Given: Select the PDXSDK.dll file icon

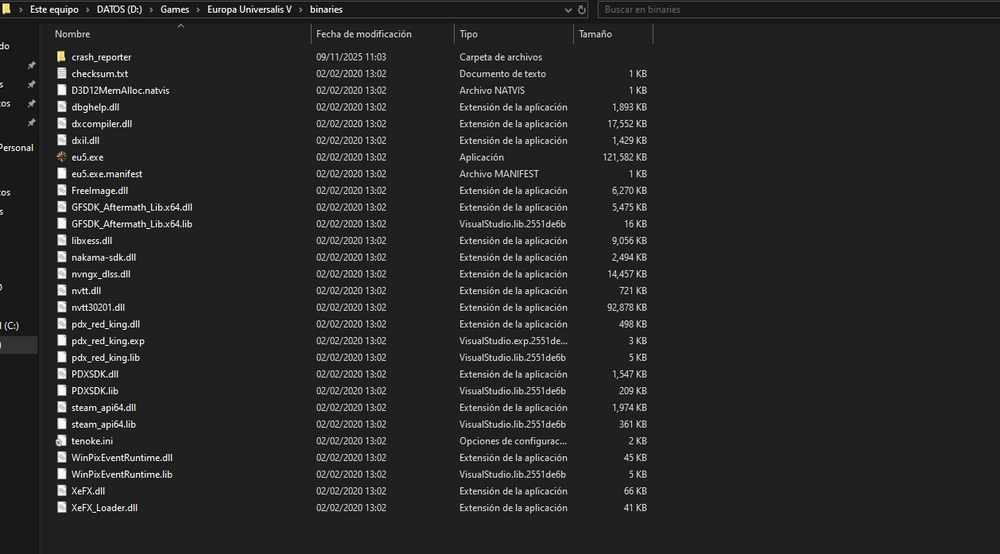Looking at the screenshot, I should [x=62, y=374].
